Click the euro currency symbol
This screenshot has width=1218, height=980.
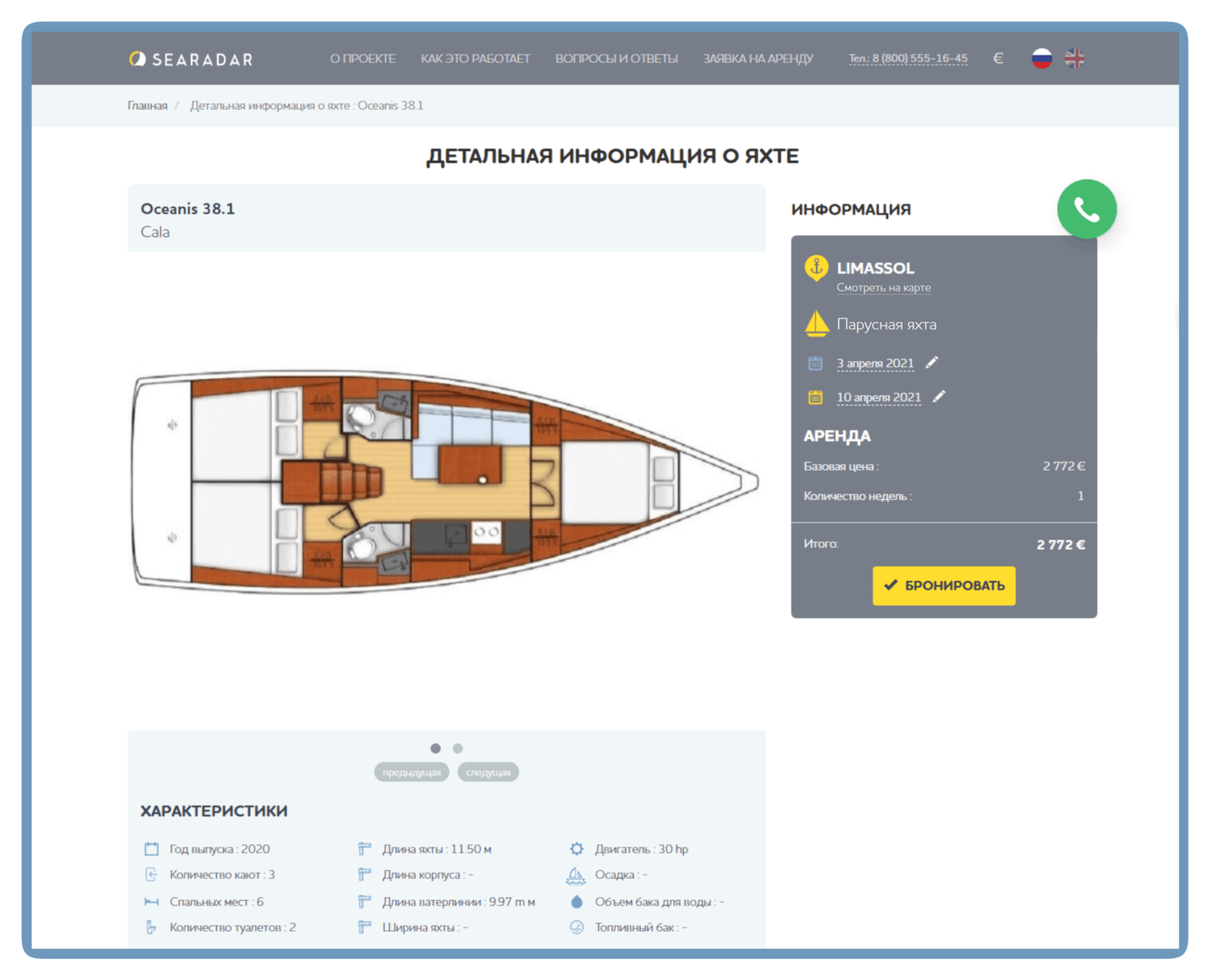point(998,59)
